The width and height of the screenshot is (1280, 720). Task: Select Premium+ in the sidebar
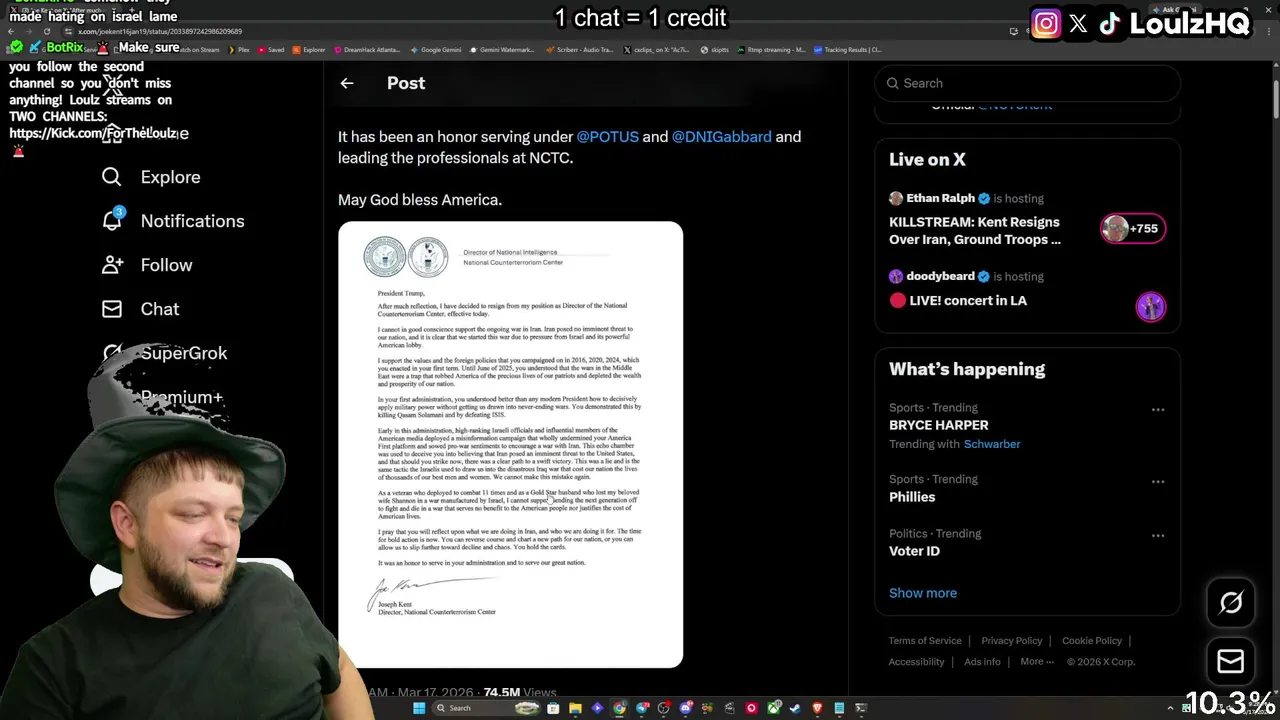(x=181, y=397)
